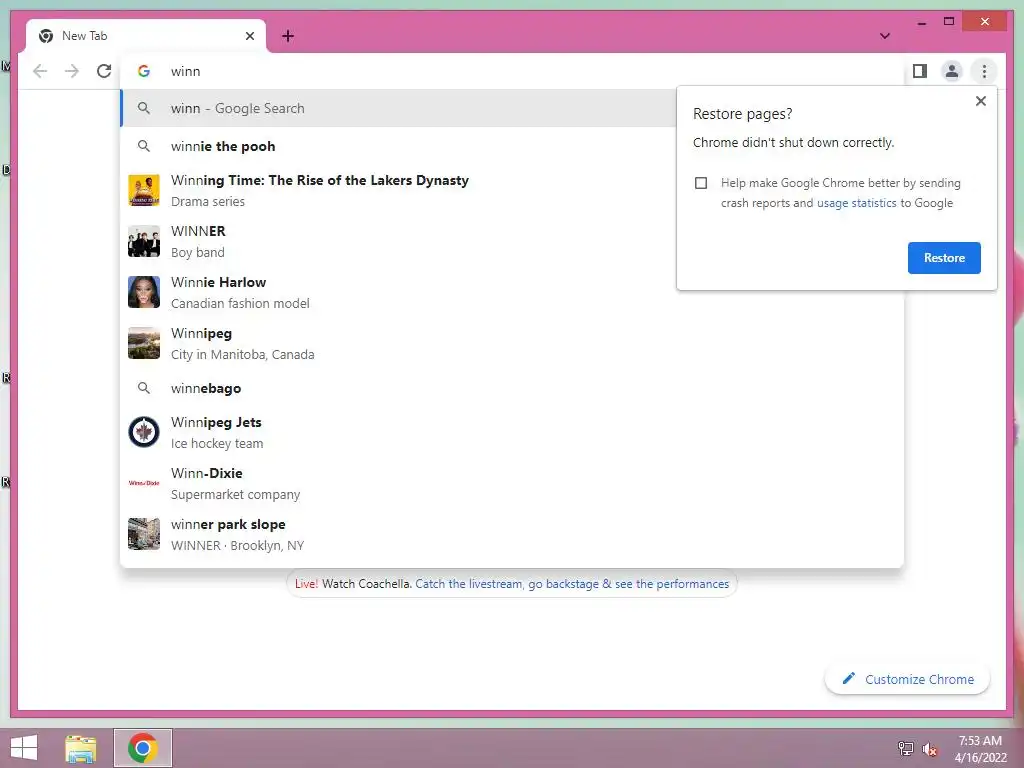Open the Coachella livestream link
The width and height of the screenshot is (1024, 768).
(572, 584)
